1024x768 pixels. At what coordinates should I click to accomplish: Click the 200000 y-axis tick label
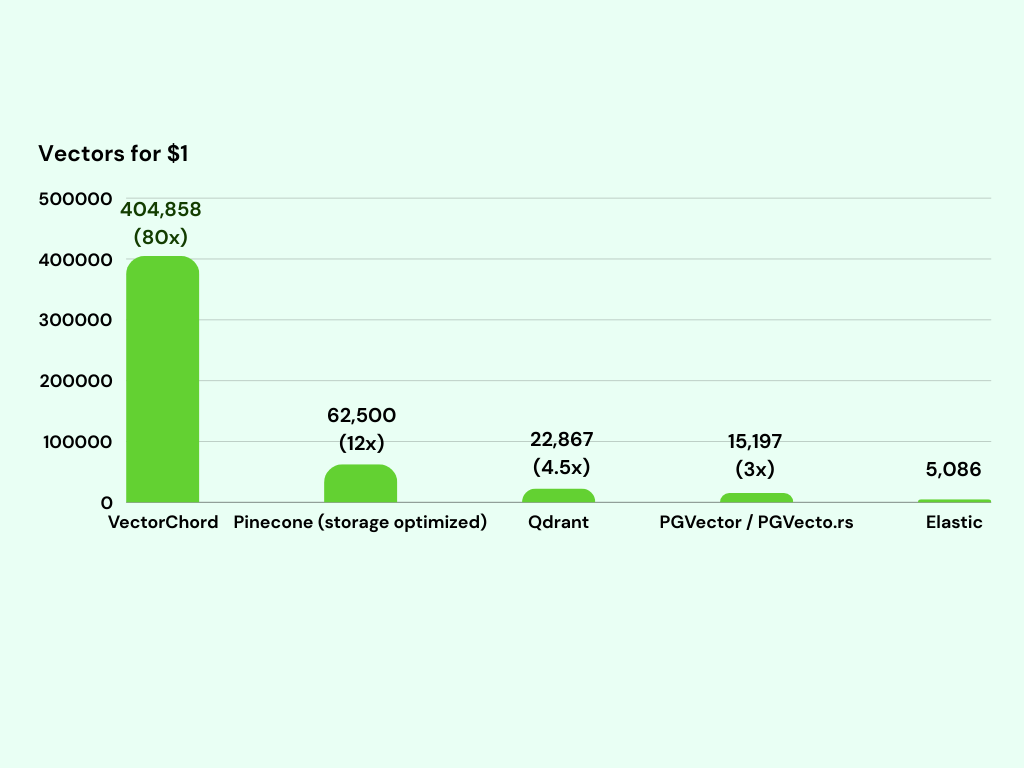74,381
